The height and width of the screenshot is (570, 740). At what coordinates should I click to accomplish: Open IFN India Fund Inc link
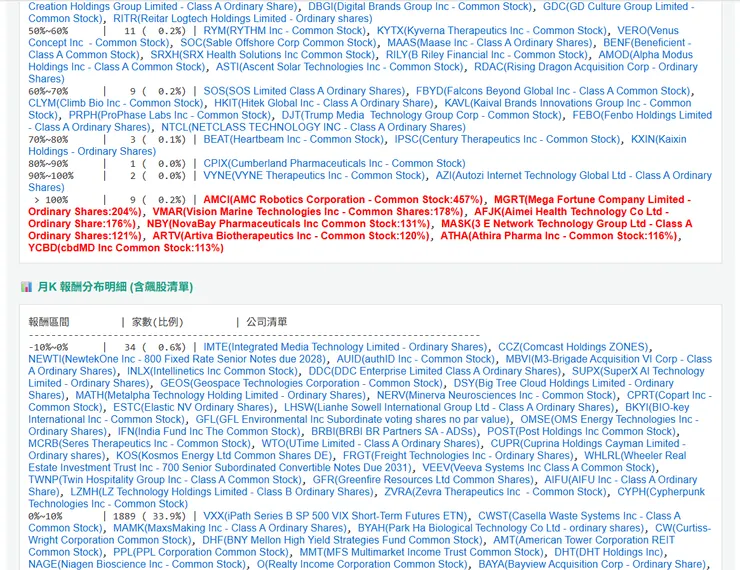209,431
